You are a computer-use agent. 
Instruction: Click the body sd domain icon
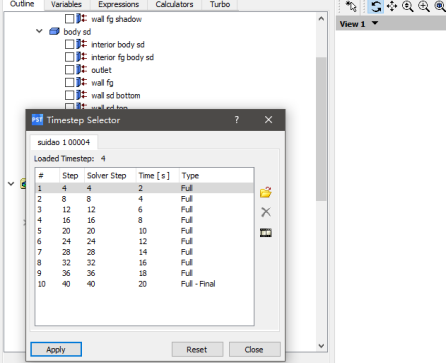click(x=54, y=32)
